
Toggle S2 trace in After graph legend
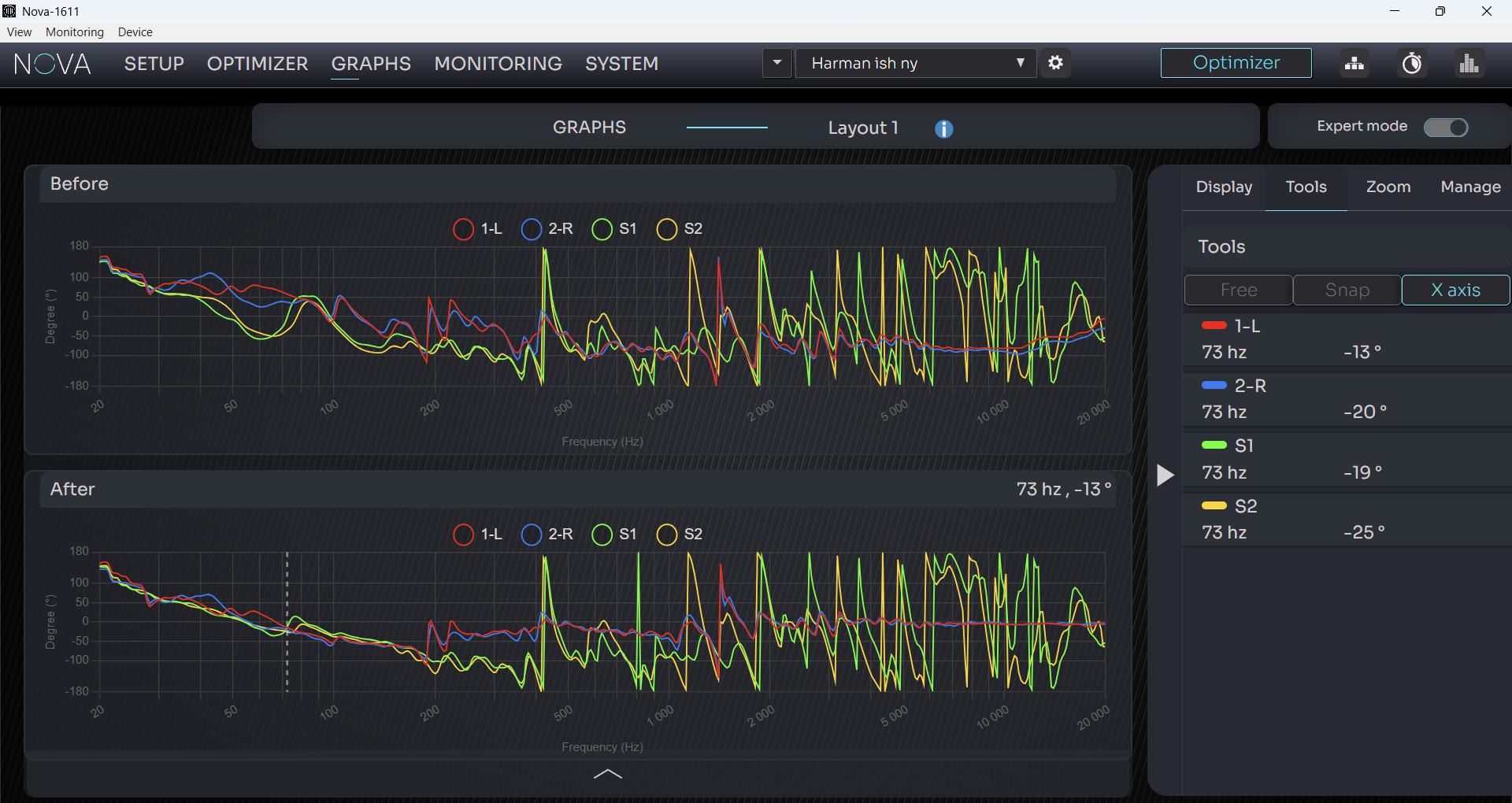pyautogui.click(x=680, y=535)
